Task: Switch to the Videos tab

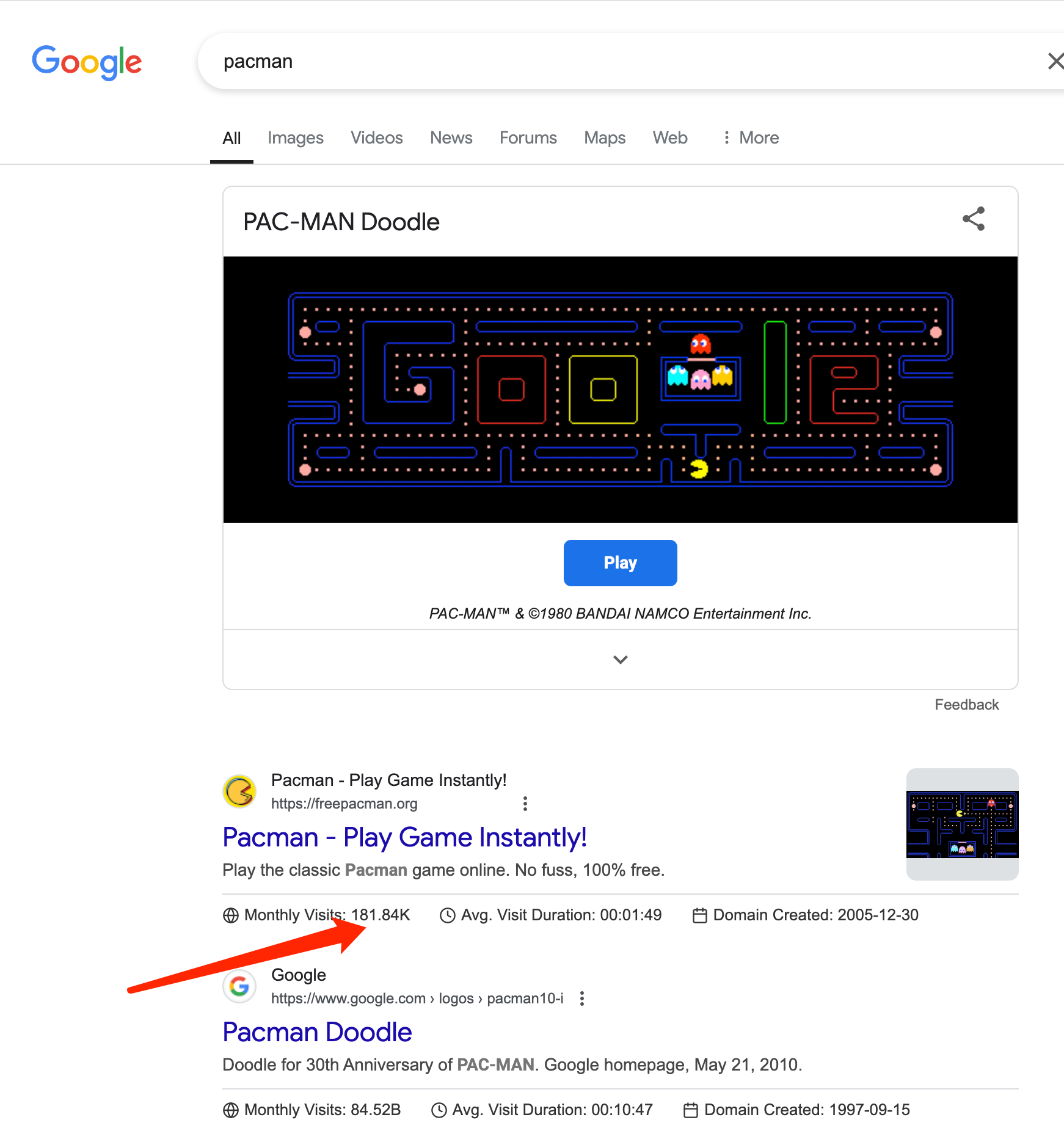Action: (x=377, y=138)
